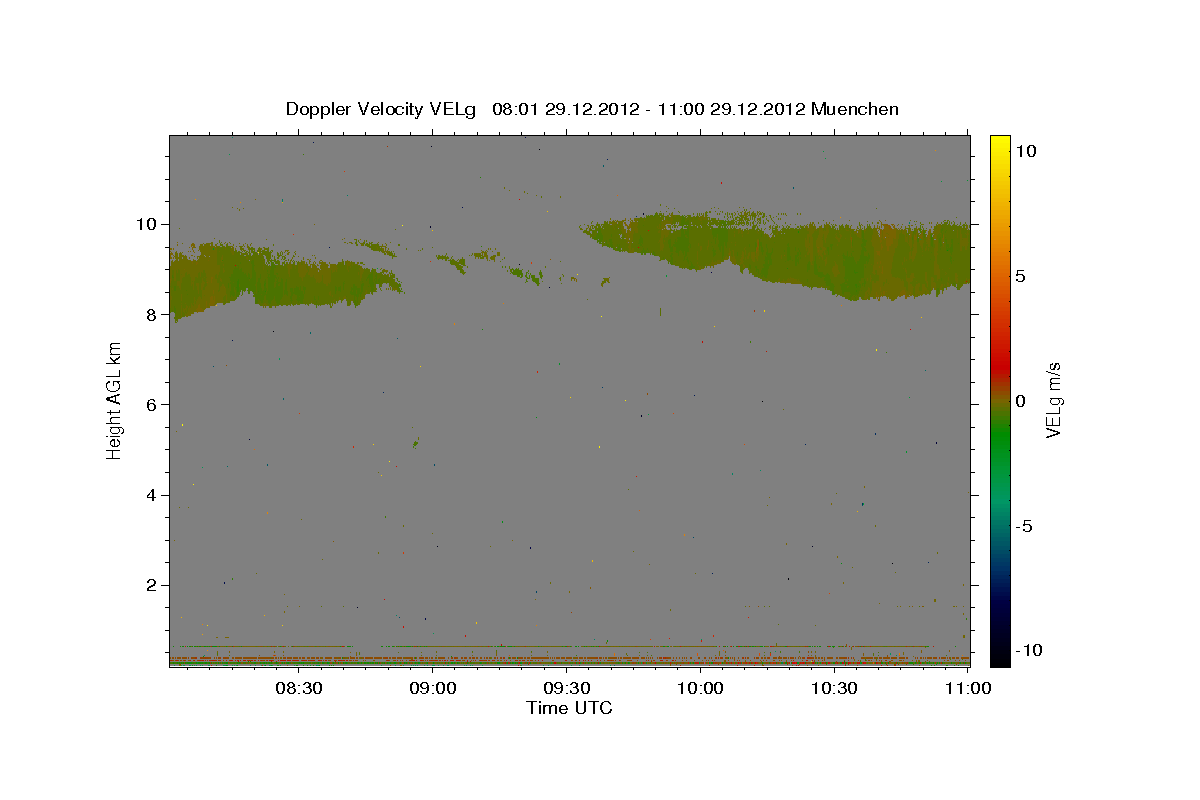Select the 'Height AGL km' axis label
Viewport: 1200px width, 800px height.
coord(115,400)
